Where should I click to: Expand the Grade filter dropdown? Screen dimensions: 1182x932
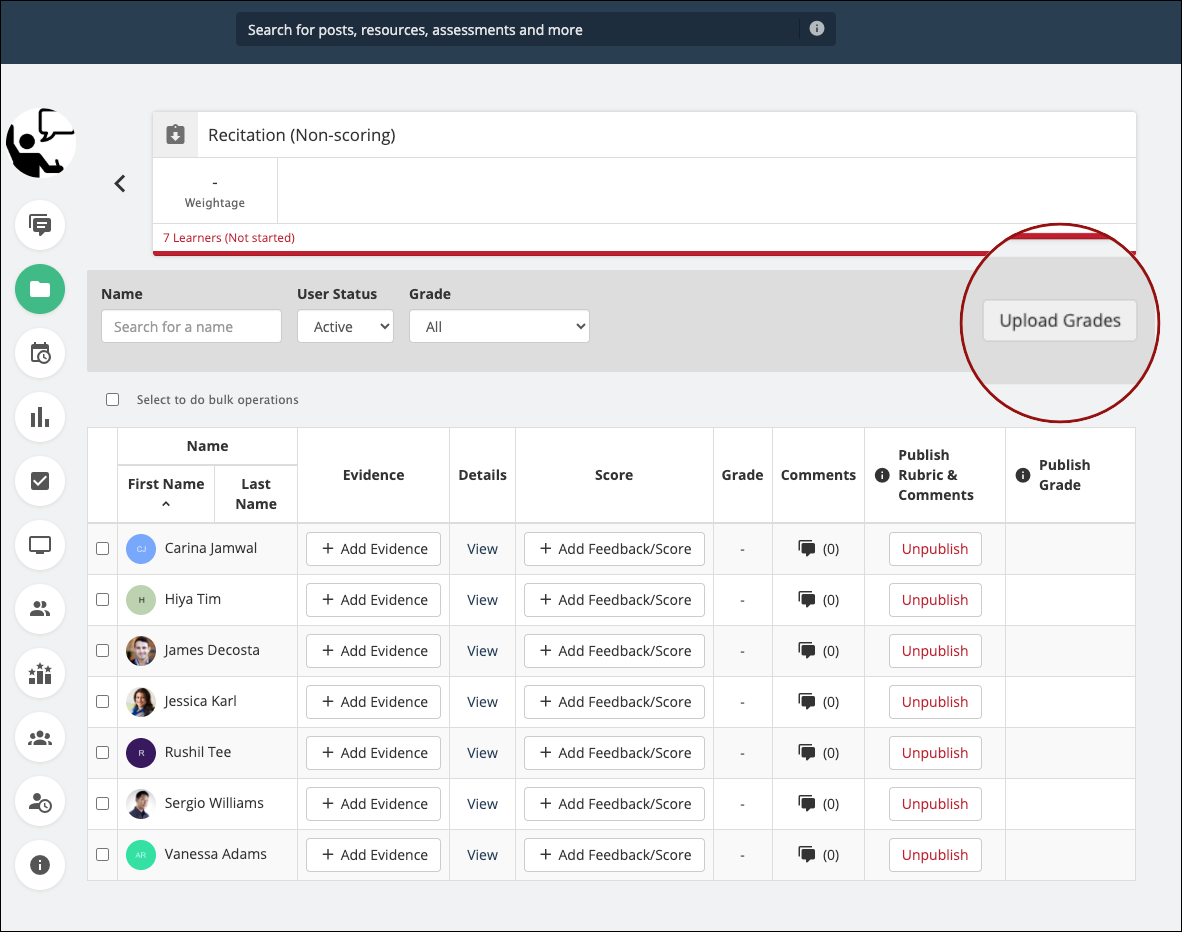[x=499, y=327]
